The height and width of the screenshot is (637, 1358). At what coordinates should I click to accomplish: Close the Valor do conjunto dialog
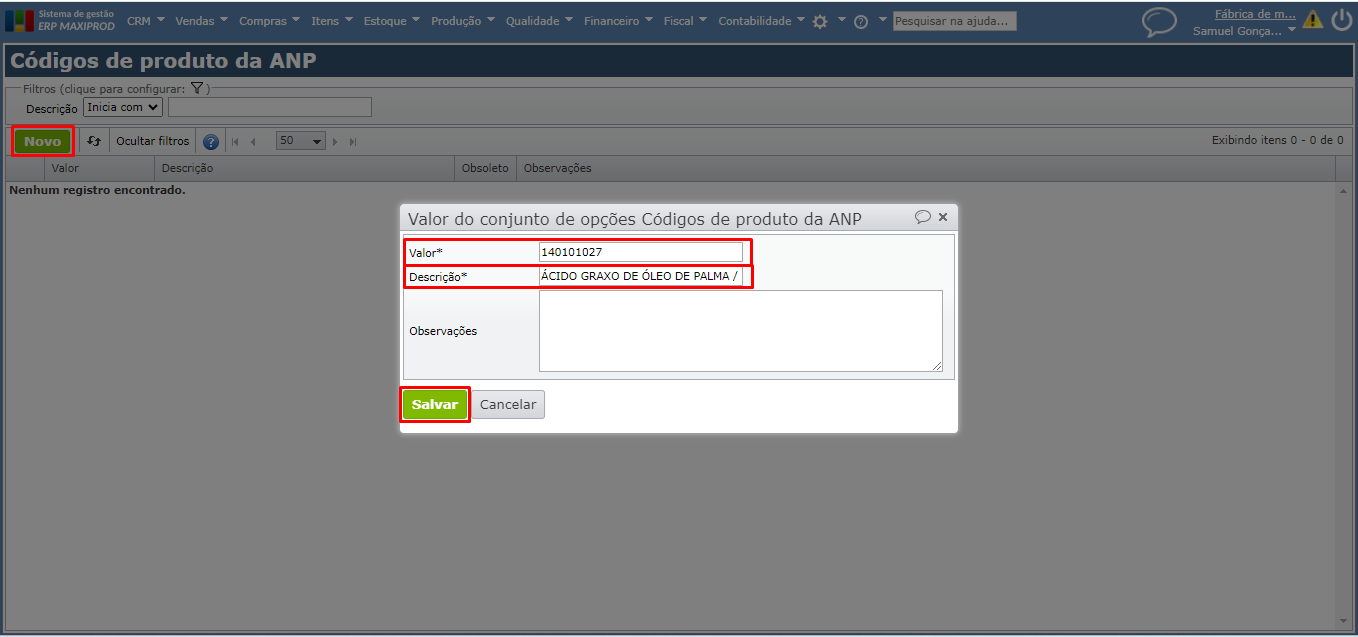[x=943, y=216]
